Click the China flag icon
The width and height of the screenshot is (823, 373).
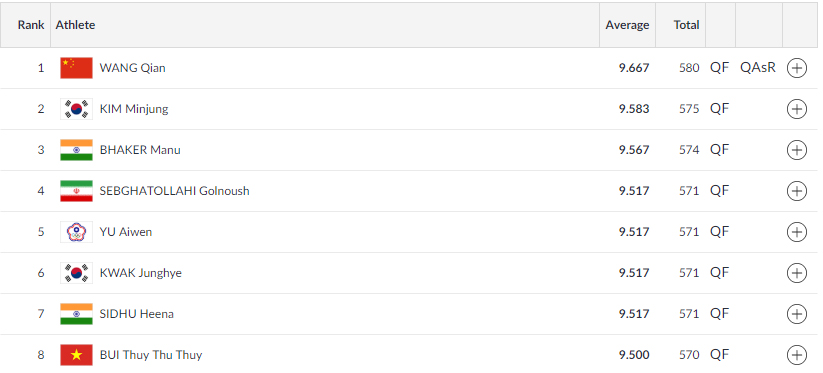[77, 68]
